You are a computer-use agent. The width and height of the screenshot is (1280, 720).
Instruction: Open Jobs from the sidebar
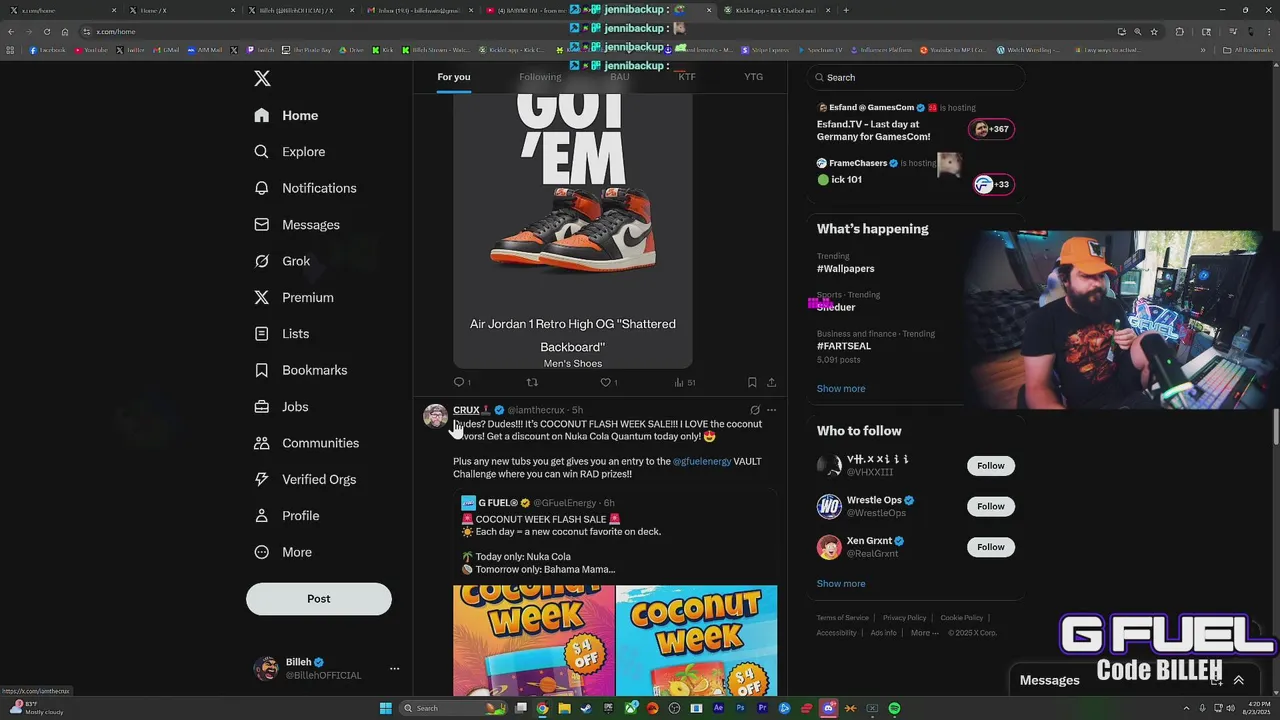pyautogui.click(x=281, y=407)
